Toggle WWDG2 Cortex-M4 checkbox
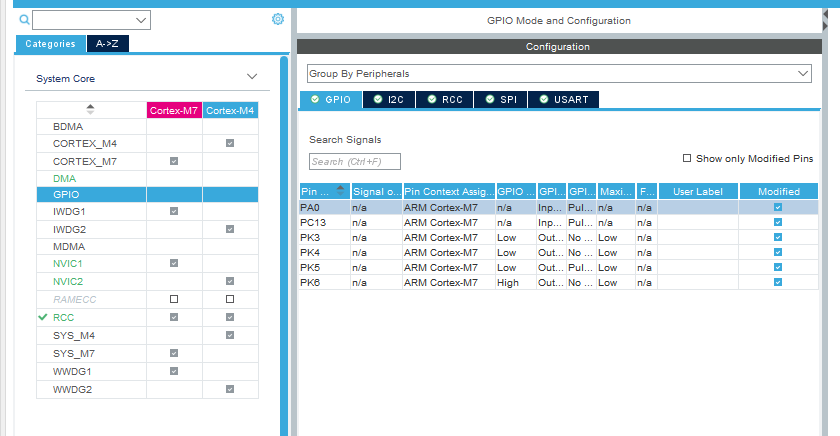The height and width of the screenshot is (436, 840). pyautogui.click(x=230, y=389)
